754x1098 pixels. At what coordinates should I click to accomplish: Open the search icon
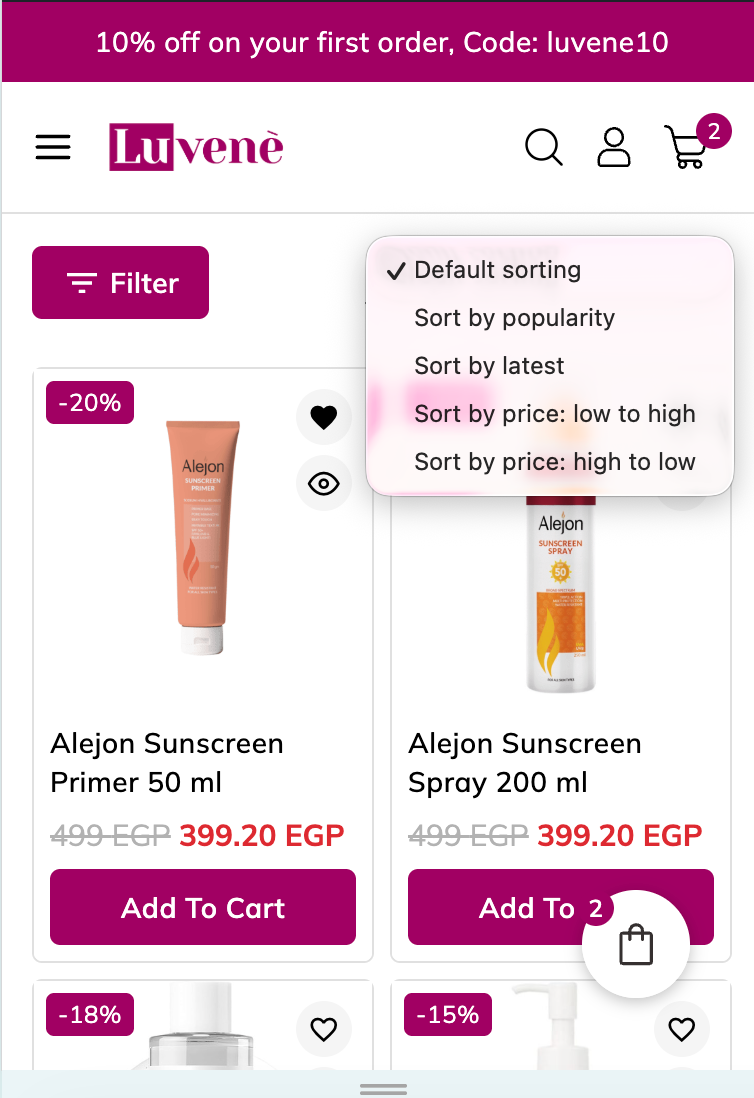(x=543, y=148)
